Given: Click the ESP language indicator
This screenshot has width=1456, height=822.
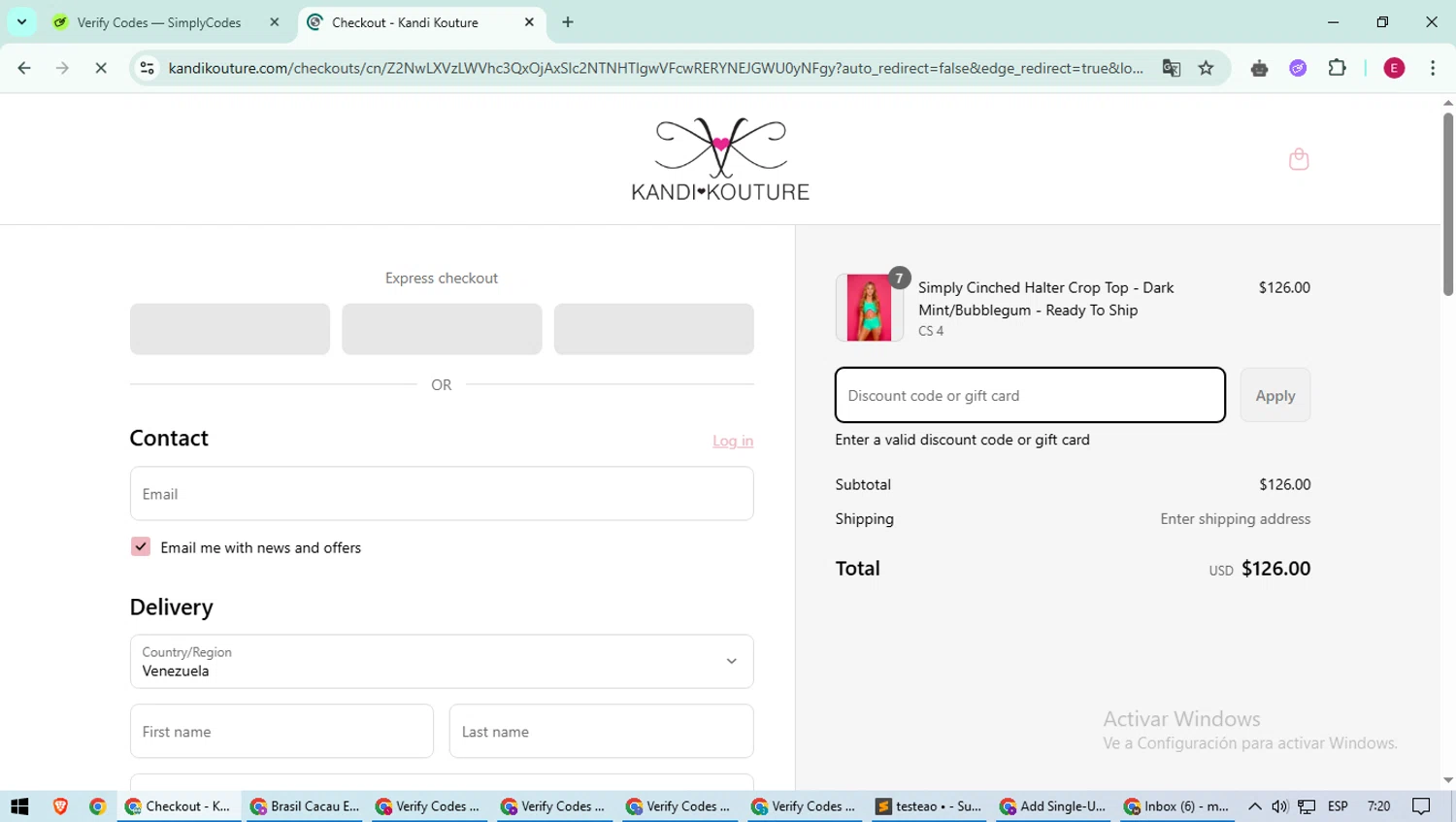Looking at the screenshot, I should 1338,806.
